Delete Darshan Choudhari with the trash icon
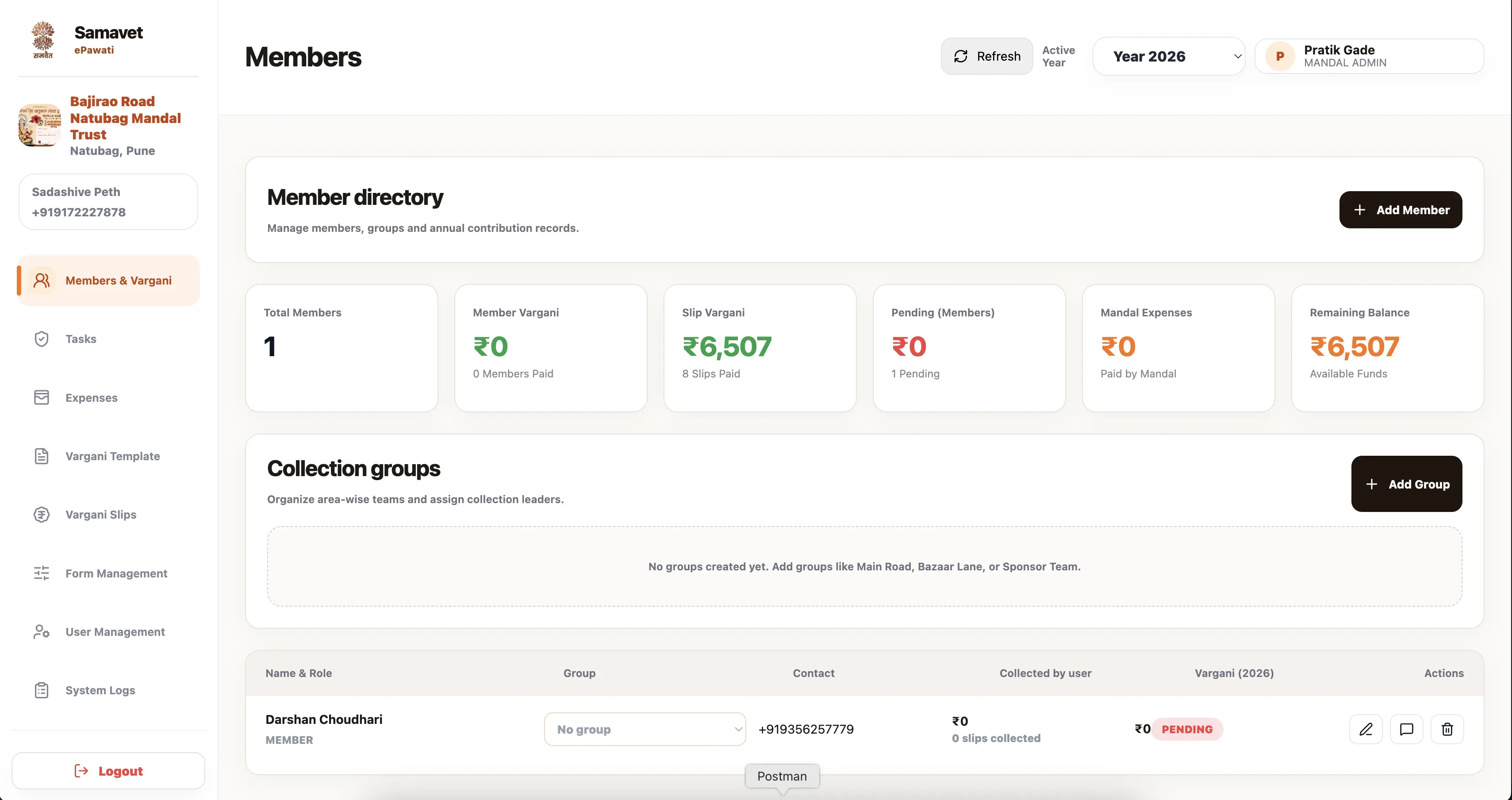Image resolution: width=1512 pixels, height=800 pixels. 1447,729
